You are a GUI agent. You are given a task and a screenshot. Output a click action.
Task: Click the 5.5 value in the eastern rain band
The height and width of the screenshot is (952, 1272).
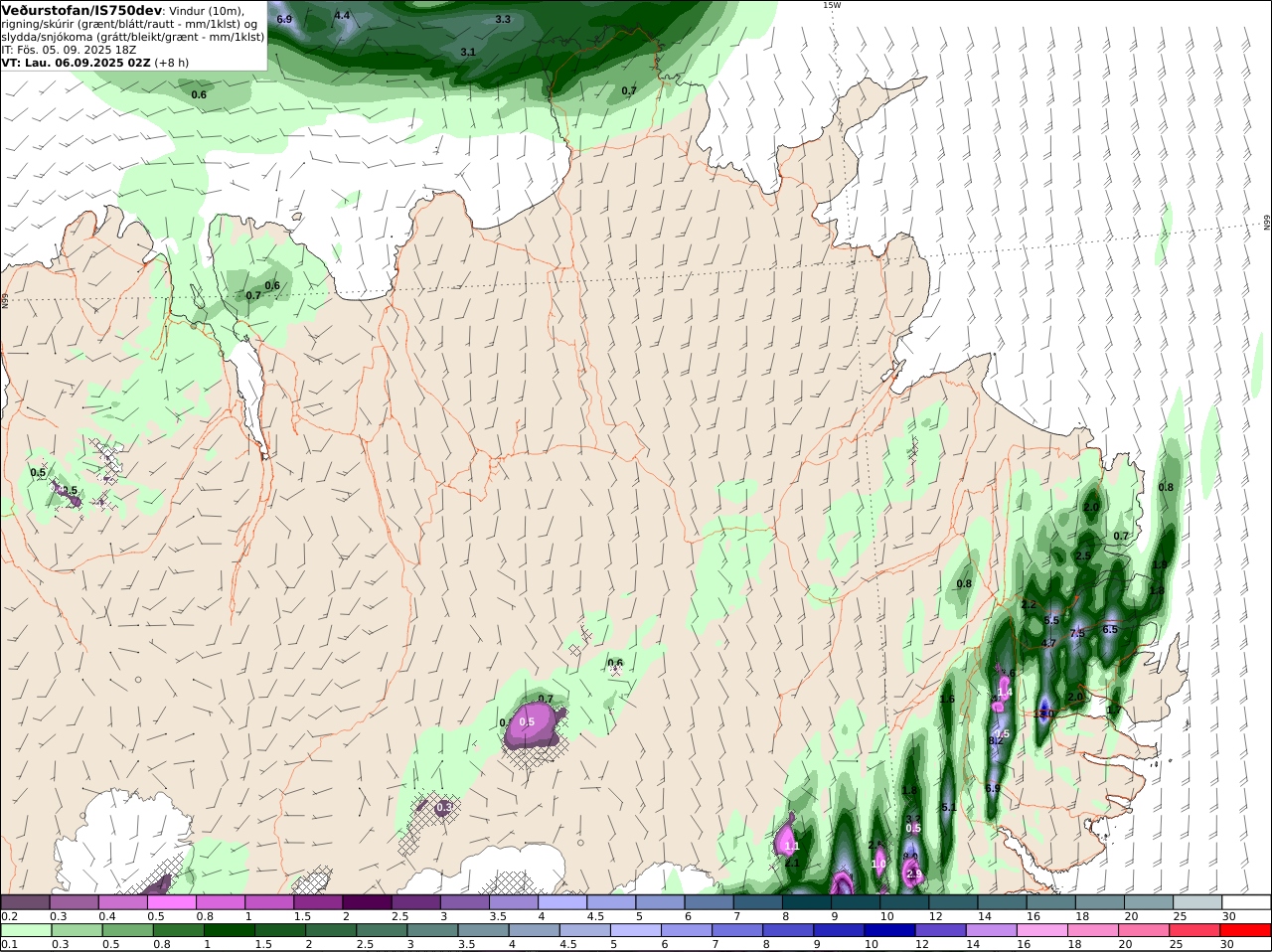(1051, 620)
